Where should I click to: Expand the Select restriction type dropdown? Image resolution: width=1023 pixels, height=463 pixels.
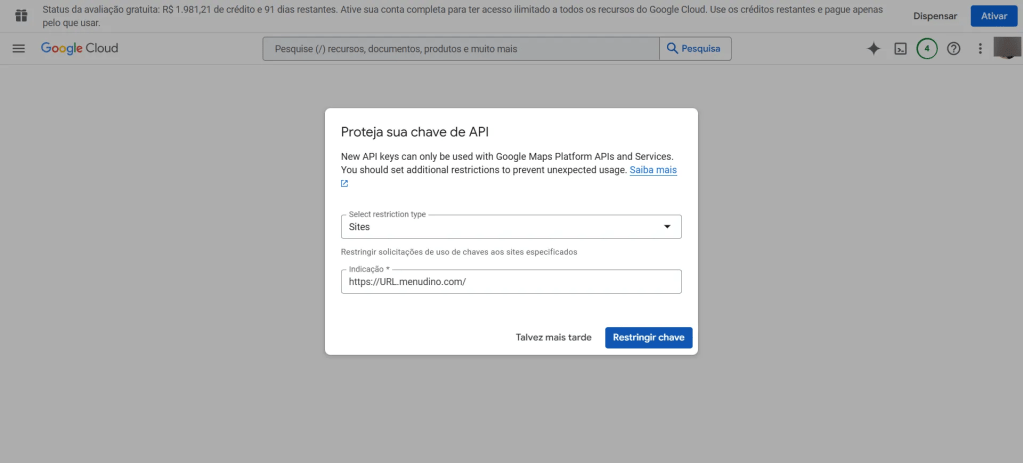click(510, 227)
